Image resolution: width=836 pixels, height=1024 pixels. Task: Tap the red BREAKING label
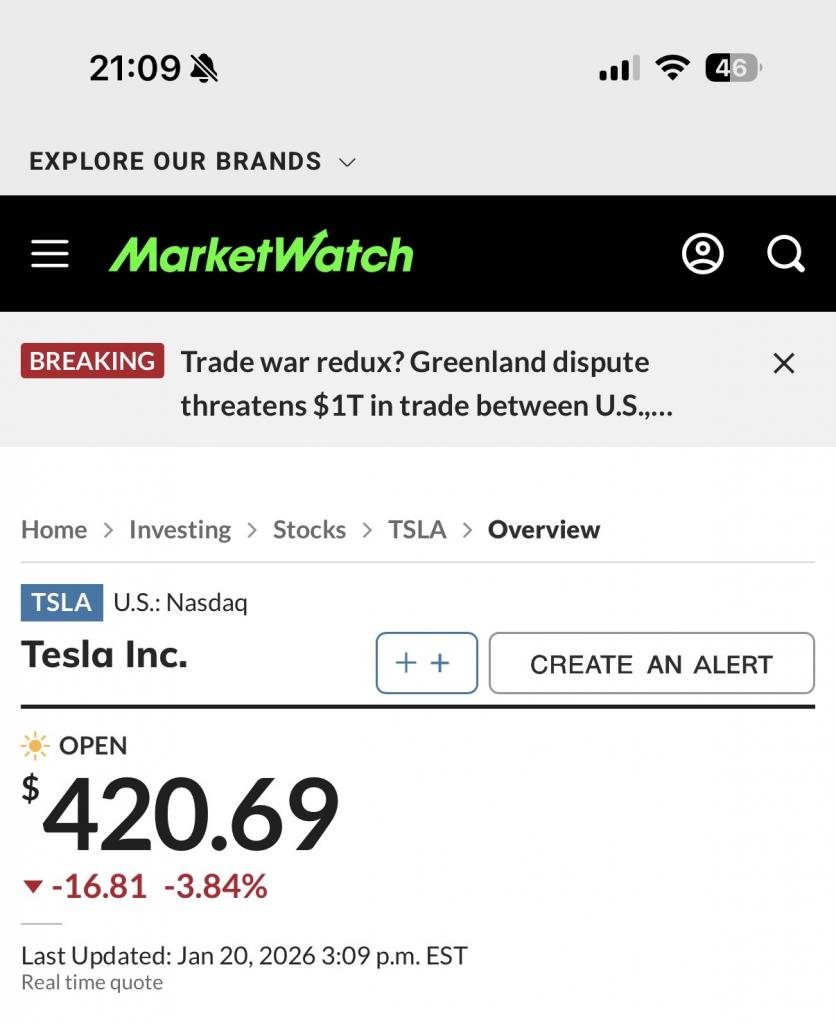92,361
